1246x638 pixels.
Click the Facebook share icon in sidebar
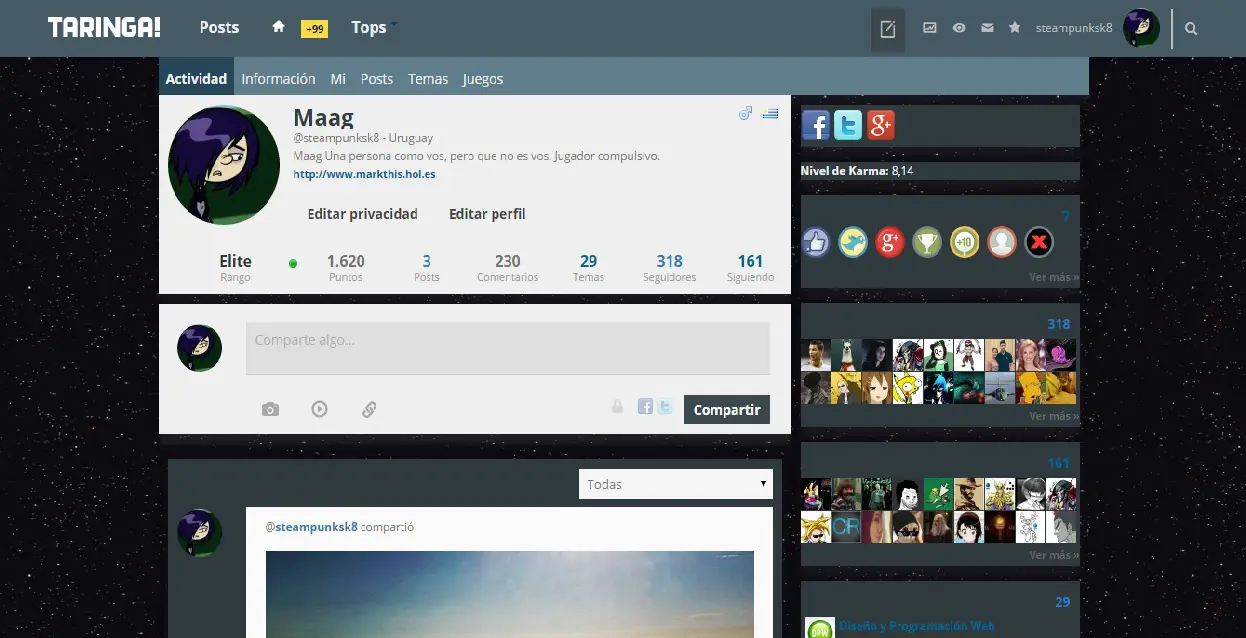816,125
